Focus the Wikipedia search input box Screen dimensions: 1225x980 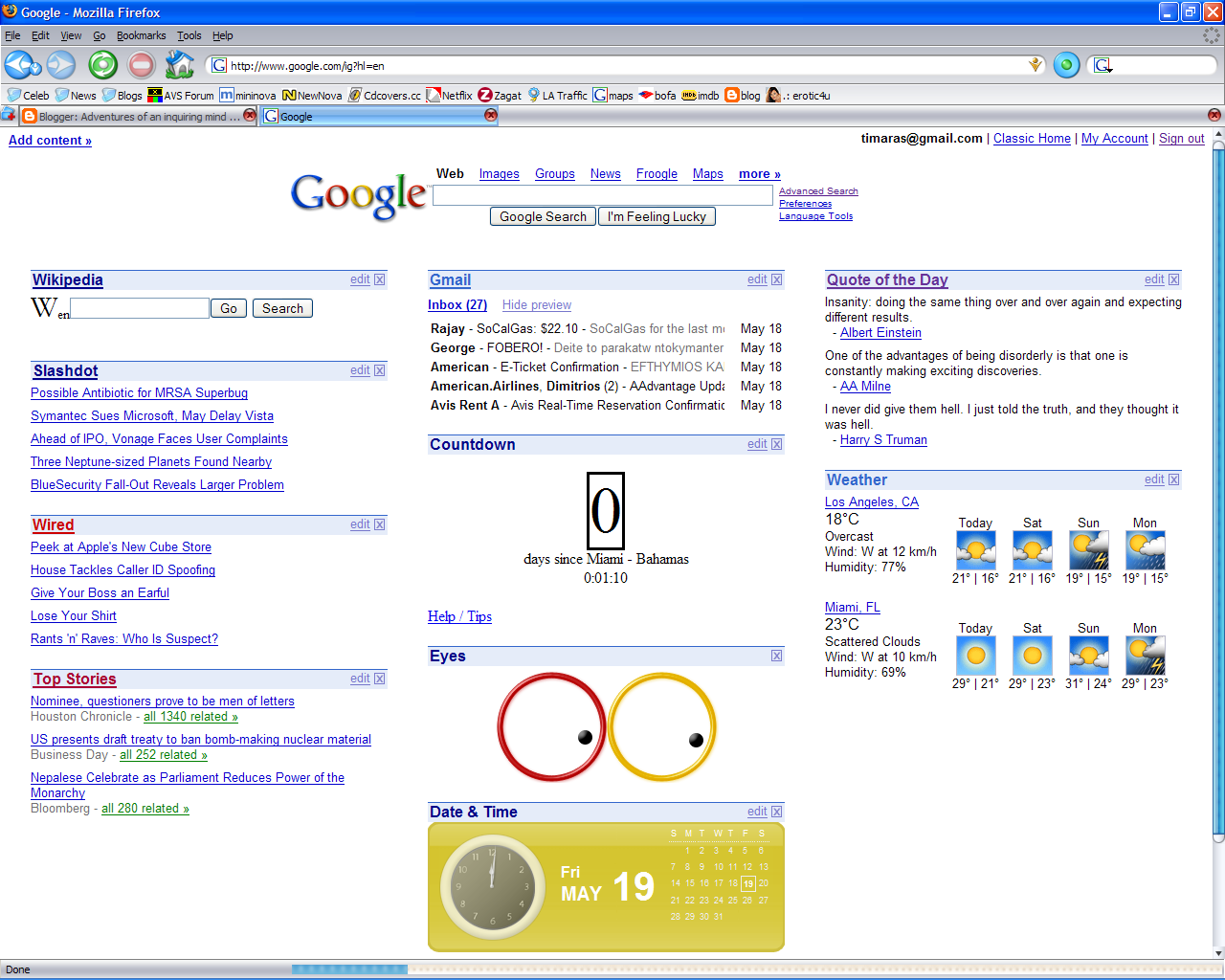pyautogui.click(x=140, y=308)
